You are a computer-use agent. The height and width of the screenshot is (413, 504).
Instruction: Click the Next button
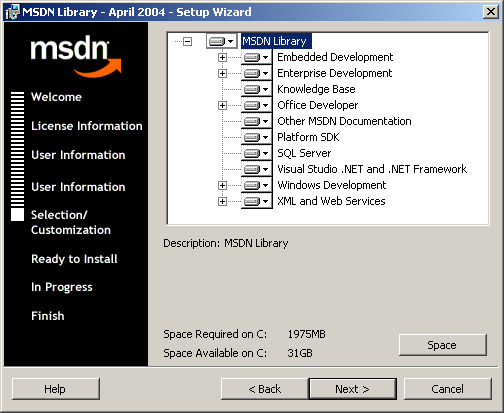pos(353,389)
